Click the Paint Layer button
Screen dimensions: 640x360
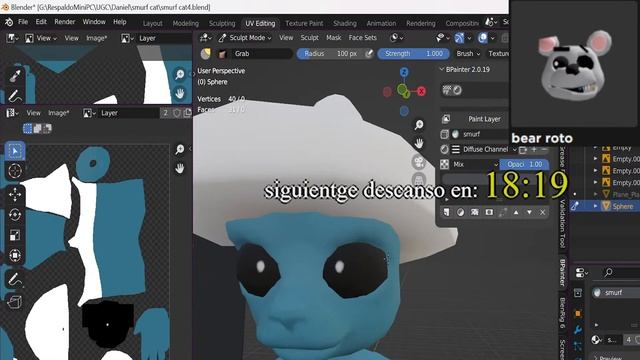(x=484, y=119)
